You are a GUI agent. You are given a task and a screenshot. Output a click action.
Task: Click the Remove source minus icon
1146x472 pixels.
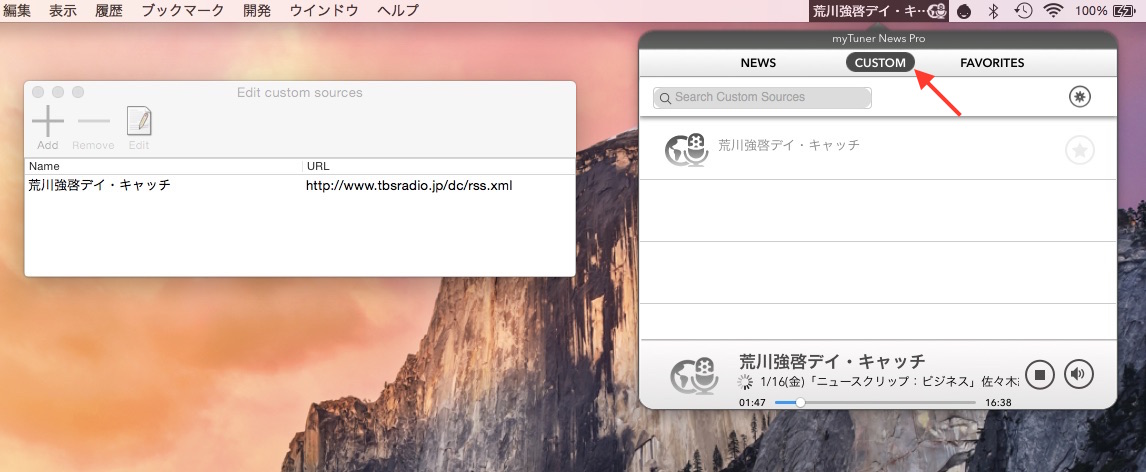[x=93, y=121]
